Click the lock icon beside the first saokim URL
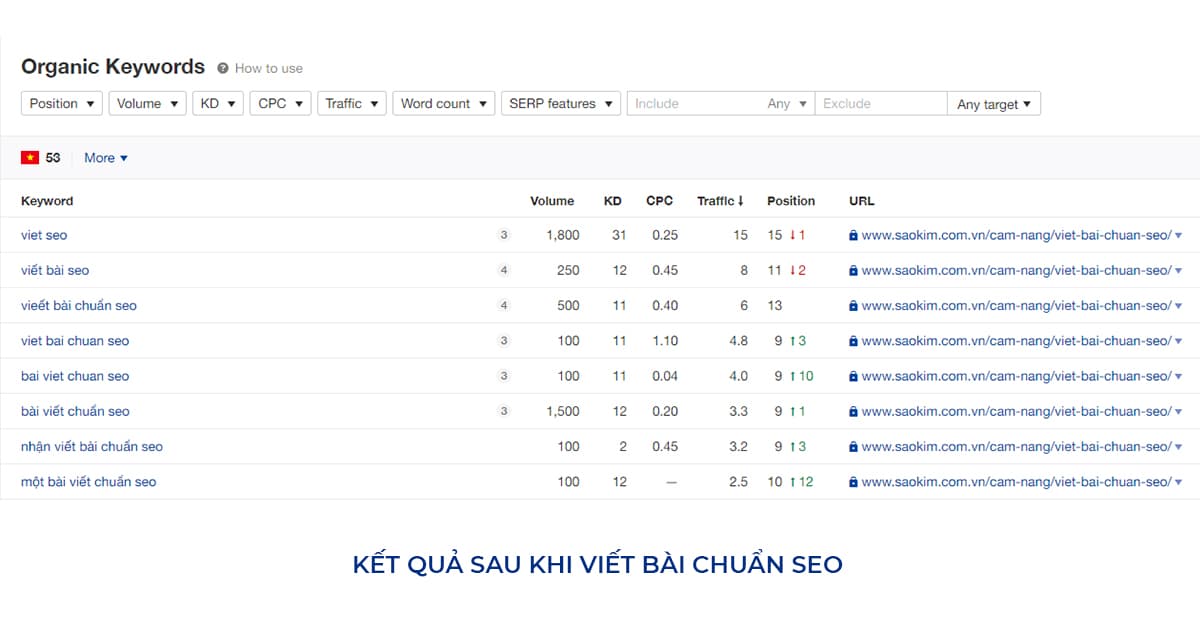Screen dimensions: 1200x628 click(852, 235)
